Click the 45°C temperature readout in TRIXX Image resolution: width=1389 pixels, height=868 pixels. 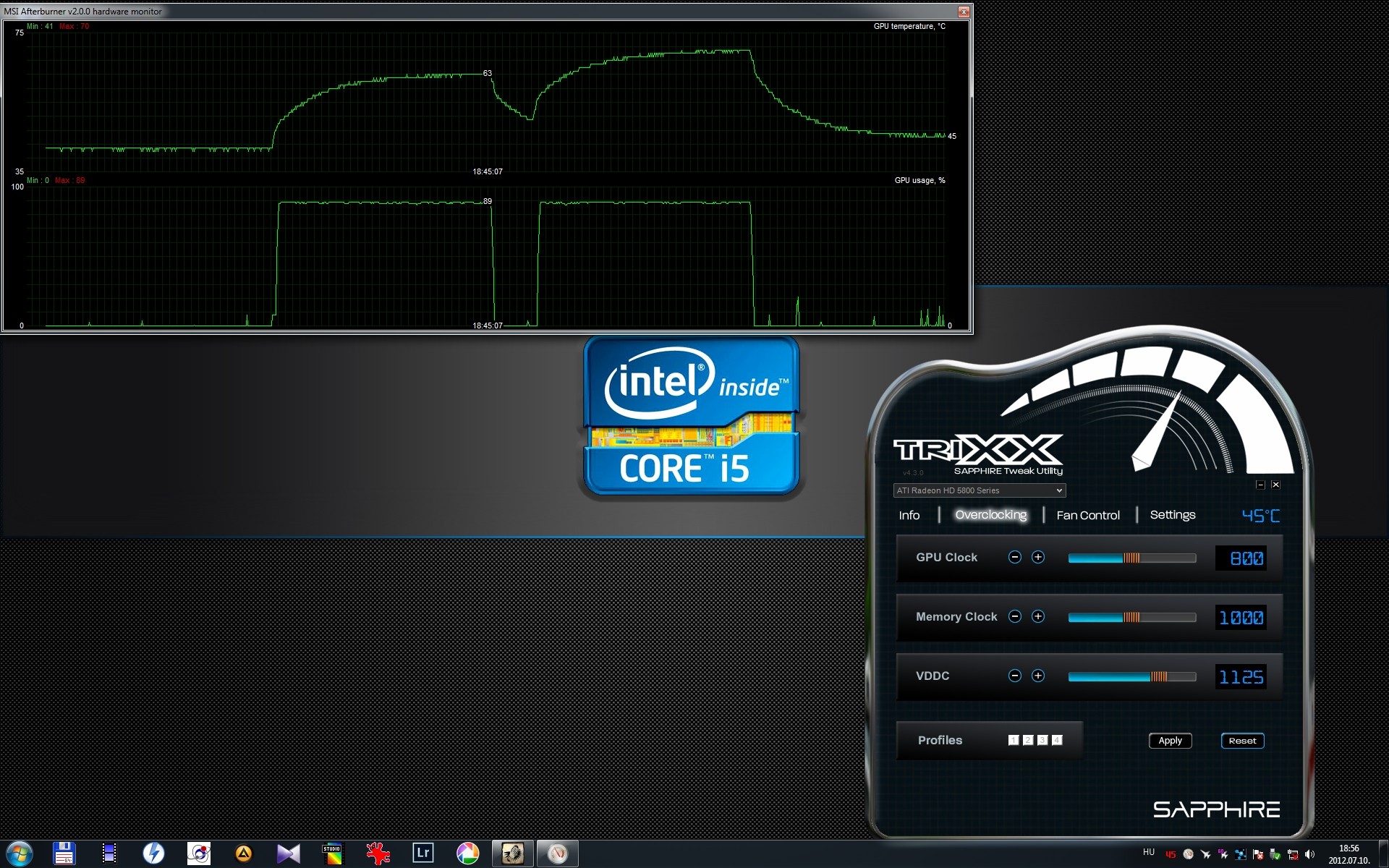point(1261,515)
